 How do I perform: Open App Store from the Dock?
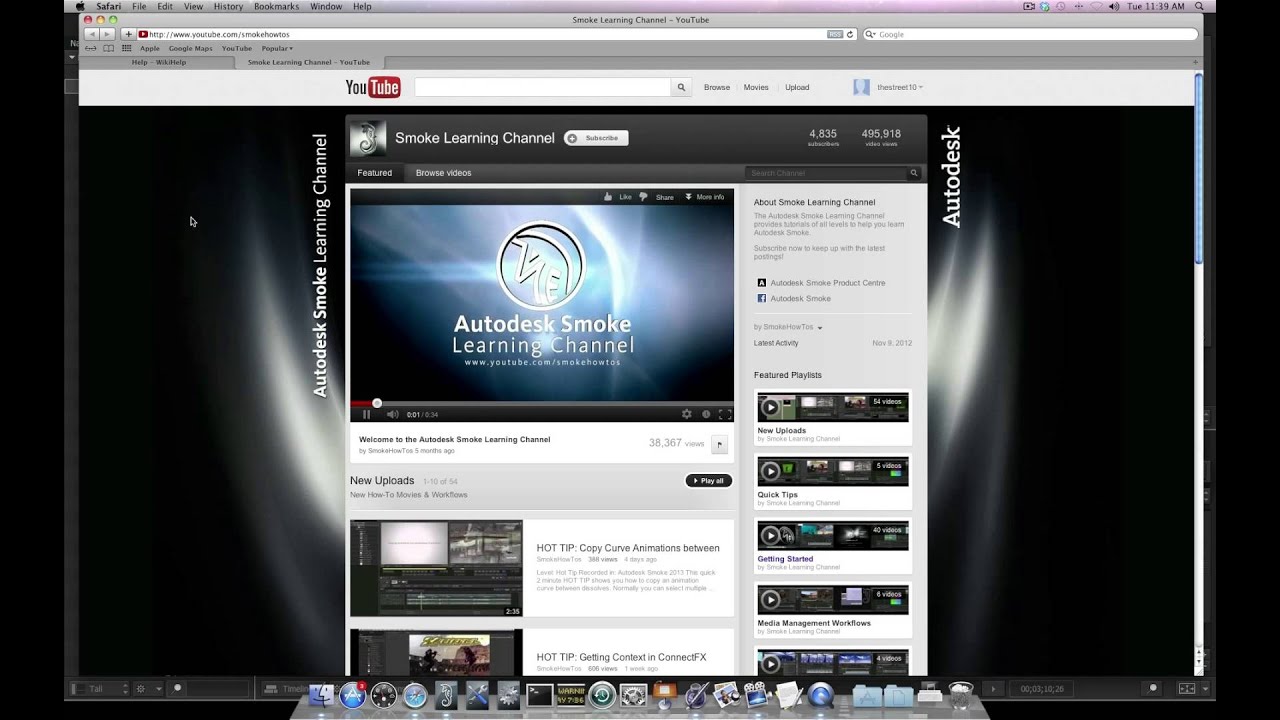coord(352,695)
